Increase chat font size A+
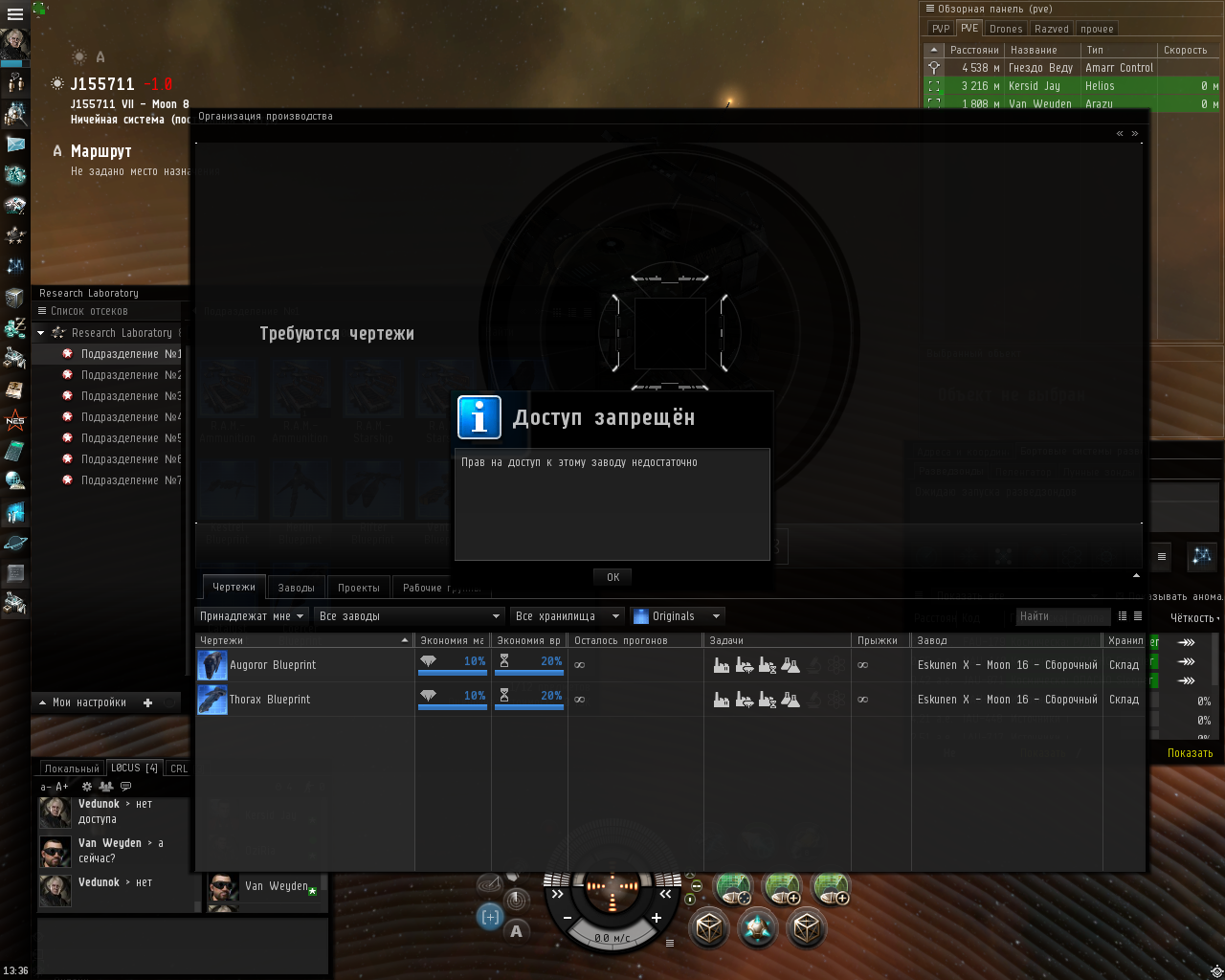The height and width of the screenshot is (980, 1225). click(x=62, y=787)
